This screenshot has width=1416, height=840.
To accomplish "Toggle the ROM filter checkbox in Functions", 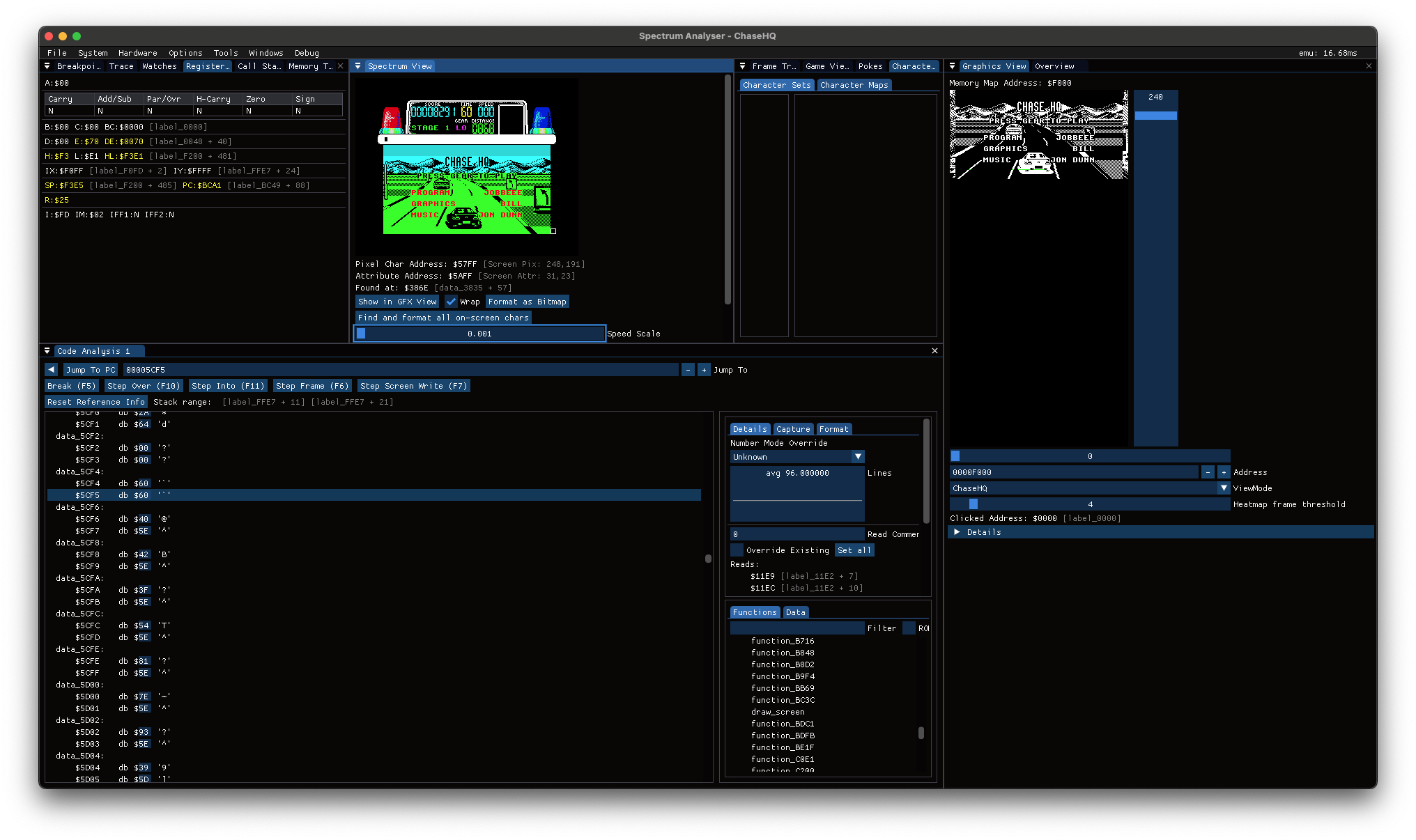I will [909, 628].
